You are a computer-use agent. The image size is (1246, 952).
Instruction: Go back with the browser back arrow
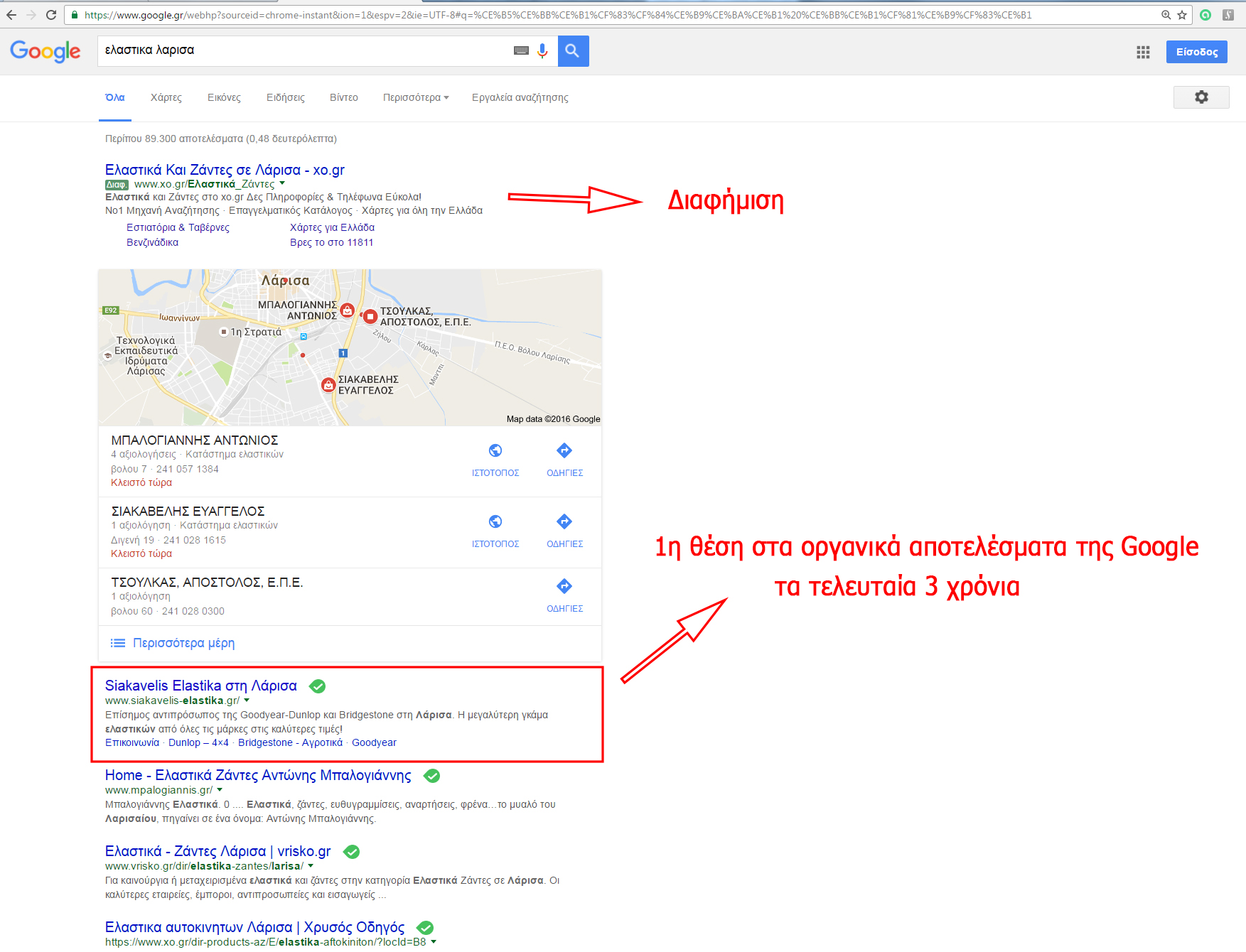click(11, 15)
